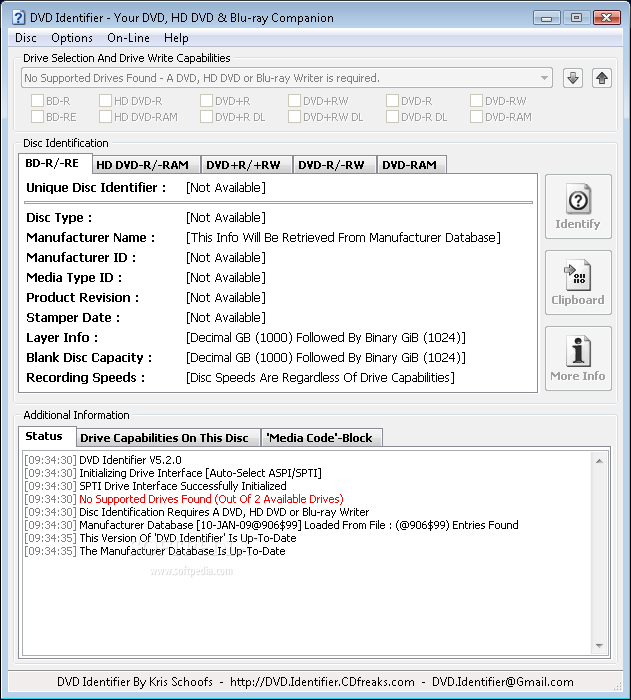The image size is (631, 700).
Task: Switch to the DVD-RAM disc tab
Action: pyautogui.click(x=410, y=165)
